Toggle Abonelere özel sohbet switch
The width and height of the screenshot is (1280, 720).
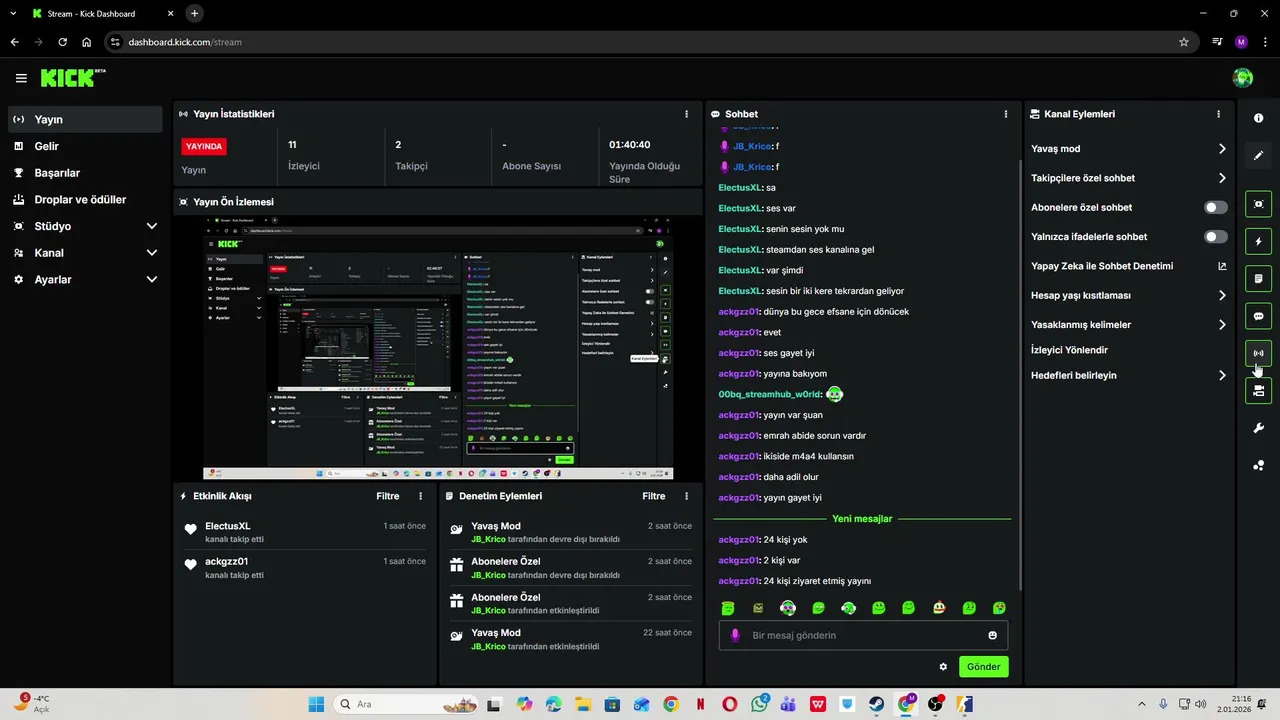pyautogui.click(x=1216, y=208)
